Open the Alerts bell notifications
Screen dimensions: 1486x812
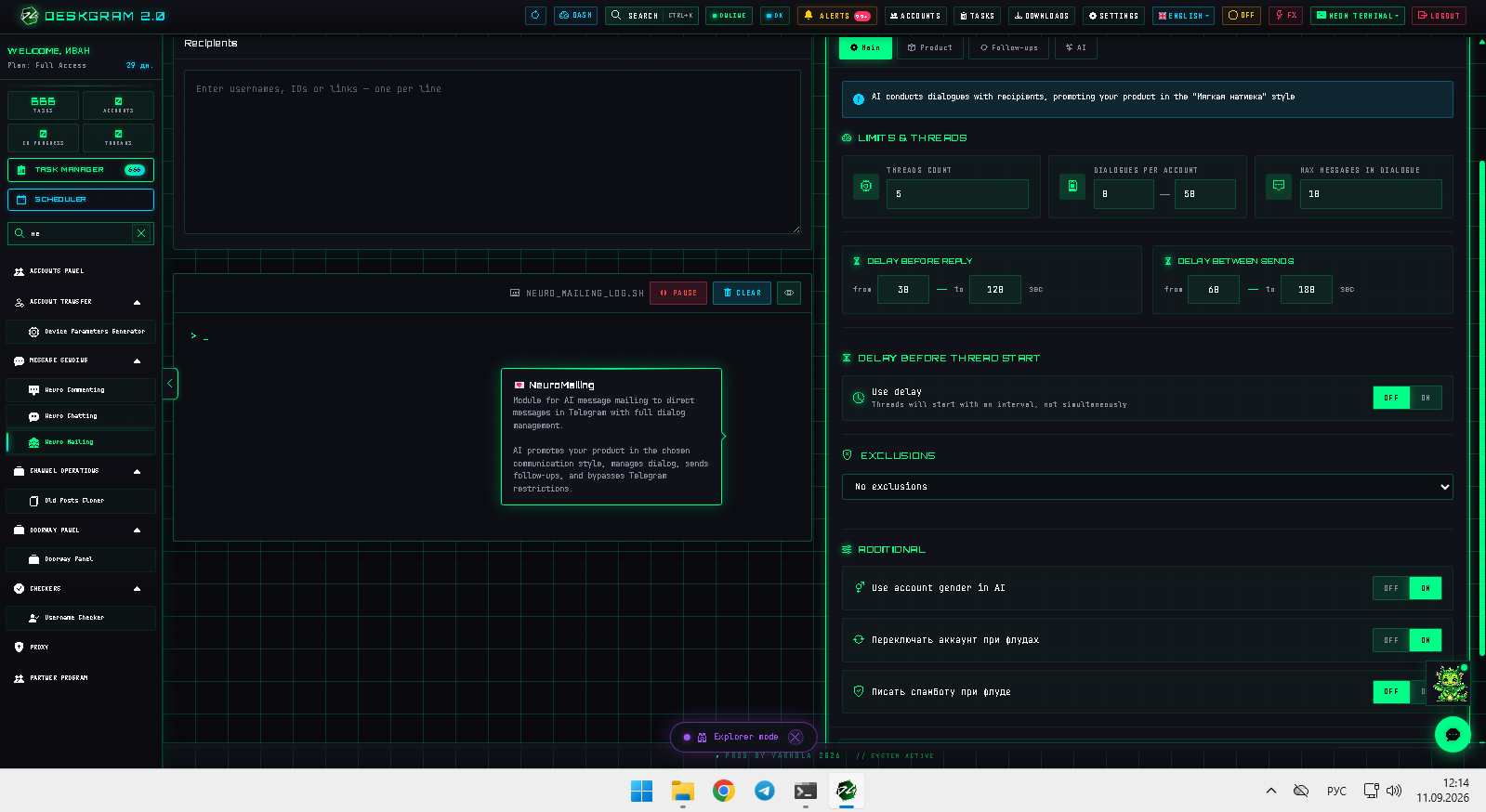[x=836, y=16]
